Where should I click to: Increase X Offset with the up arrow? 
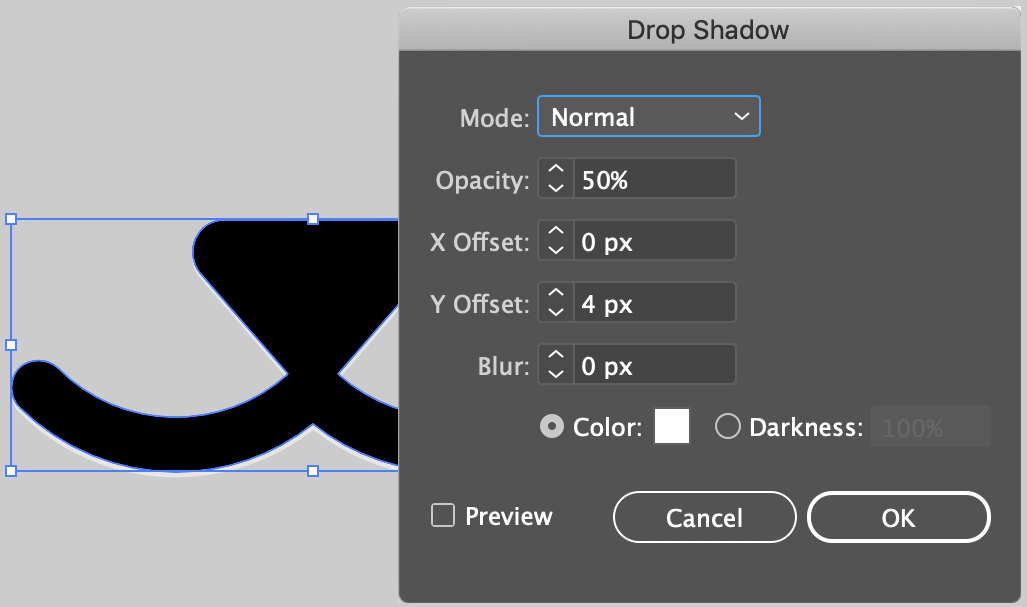557,232
